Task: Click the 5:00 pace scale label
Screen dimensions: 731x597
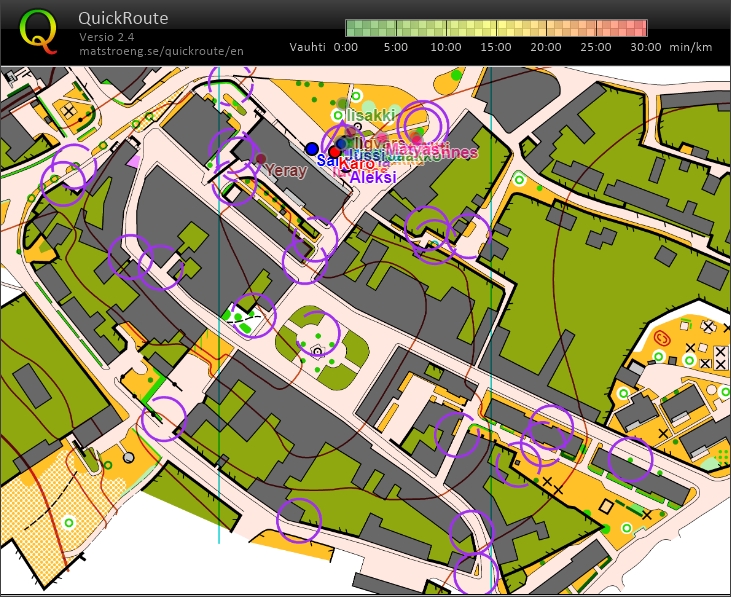Action: point(395,47)
